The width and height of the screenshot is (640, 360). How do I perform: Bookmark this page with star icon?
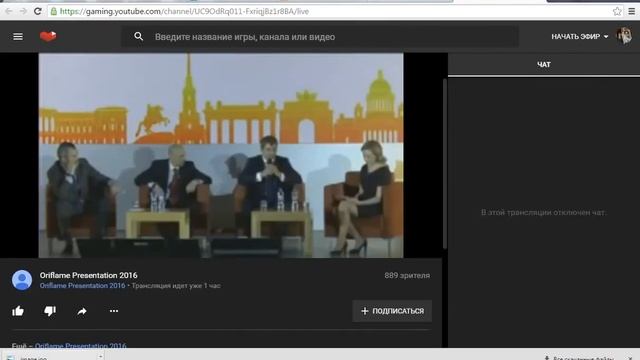click(x=617, y=11)
